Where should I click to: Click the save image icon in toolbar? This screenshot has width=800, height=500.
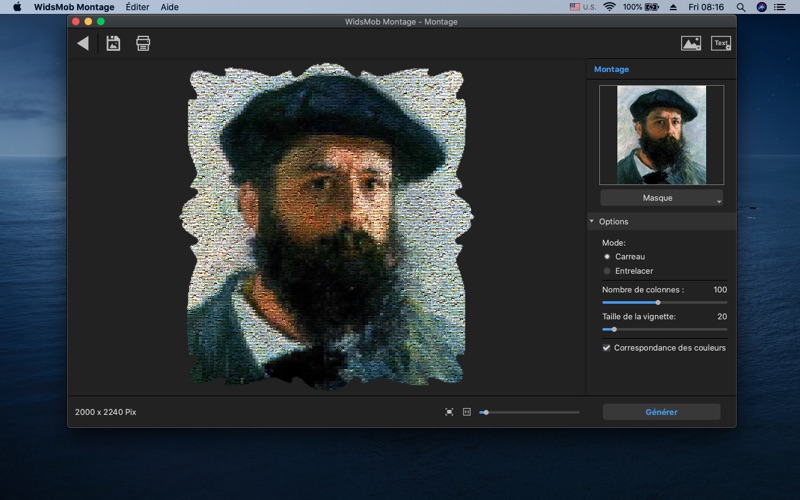coord(113,43)
